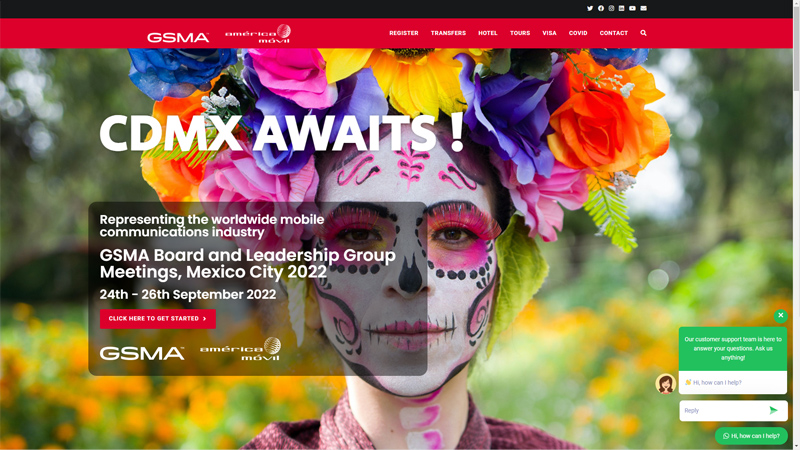800x450 pixels.
Task: Click the 'CDMX AWAITS !' headline
Action: (282, 133)
